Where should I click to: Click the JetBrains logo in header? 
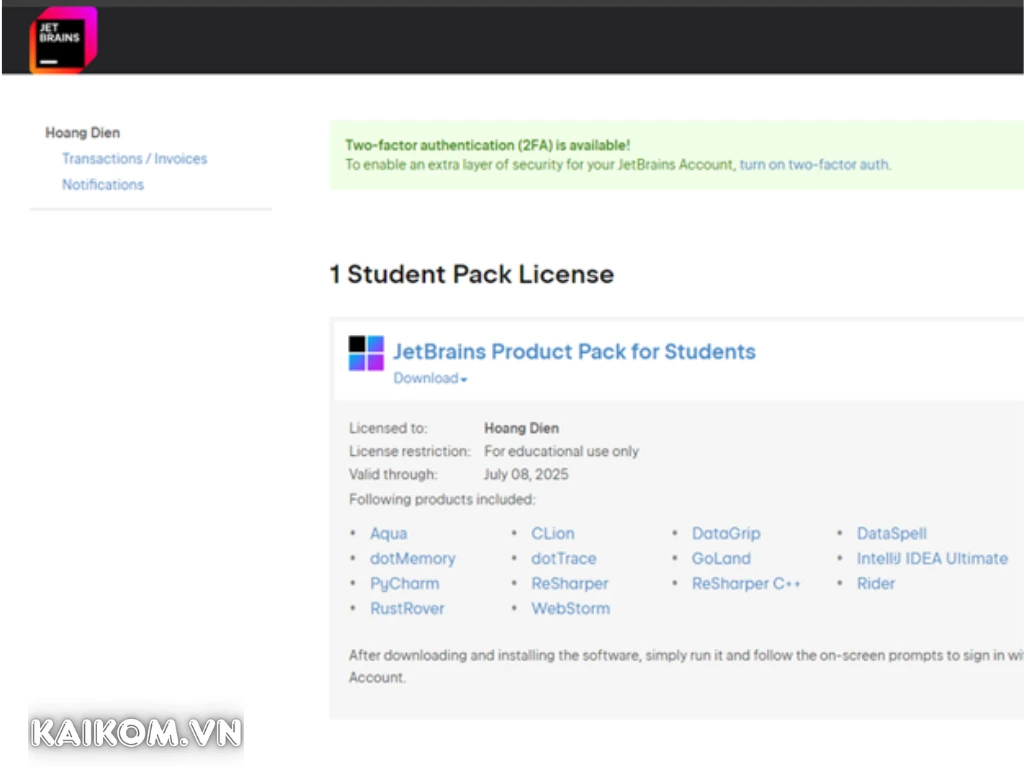click(63, 40)
